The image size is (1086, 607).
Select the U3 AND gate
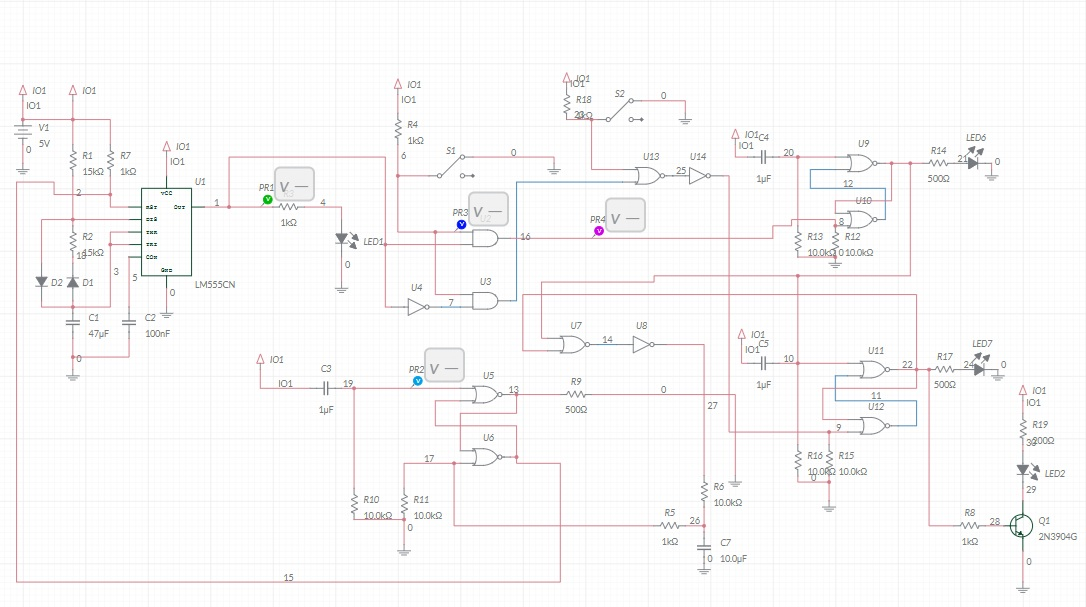pos(485,301)
